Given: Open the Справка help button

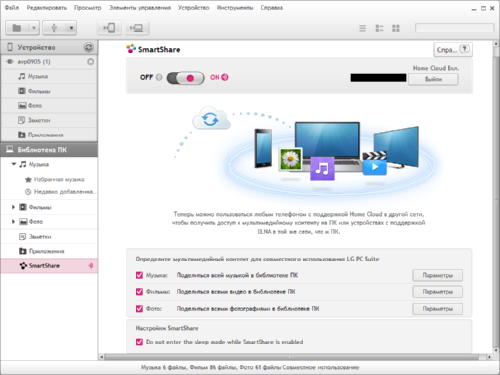Looking at the screenshot, I should pos(453,50).
